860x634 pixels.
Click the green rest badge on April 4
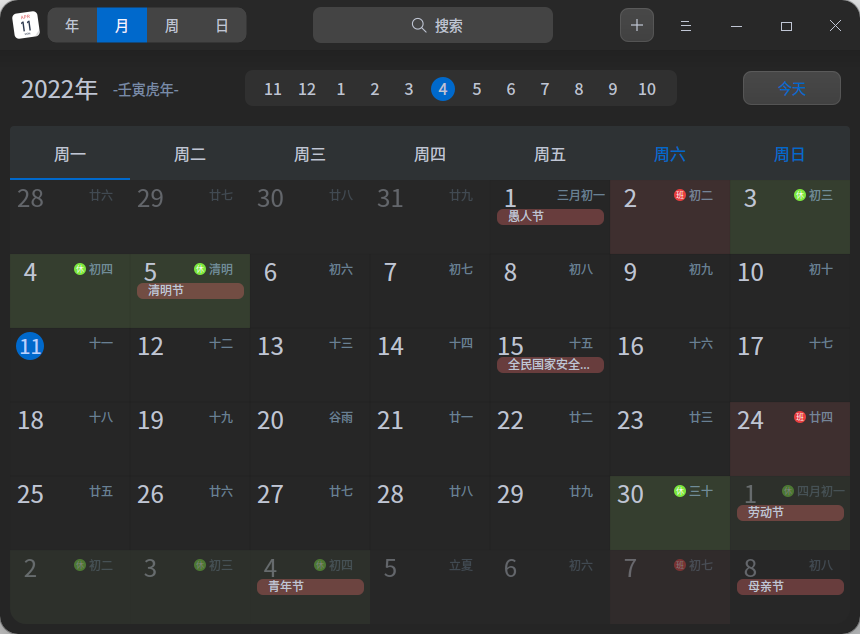click(80, 269)
